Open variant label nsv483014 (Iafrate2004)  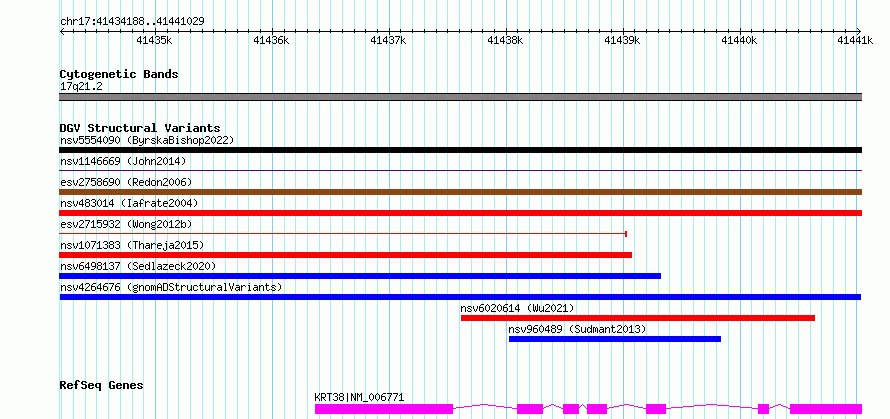click(x=129, y=203)
